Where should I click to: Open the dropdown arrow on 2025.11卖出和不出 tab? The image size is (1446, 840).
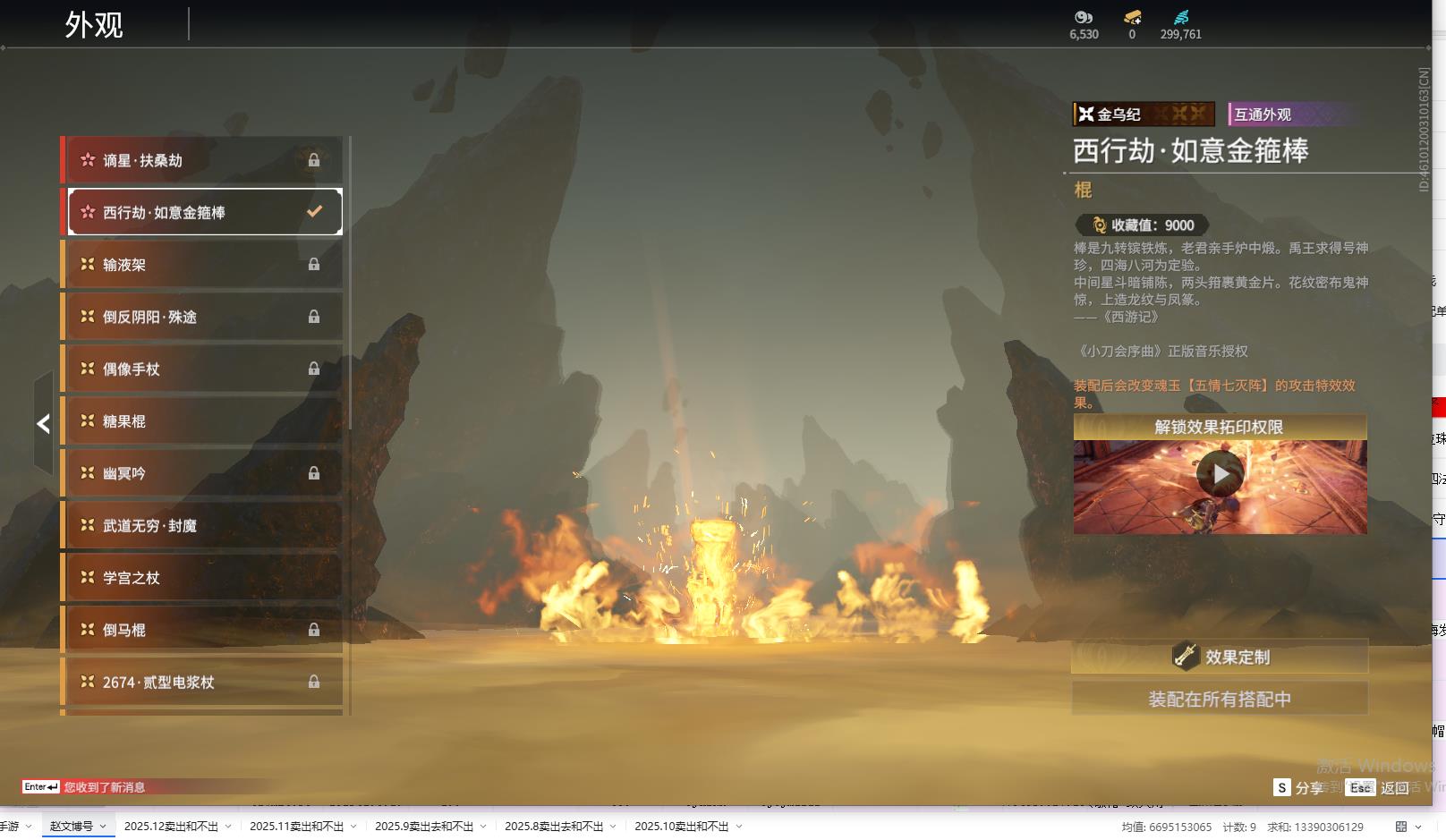coord(353,827)
